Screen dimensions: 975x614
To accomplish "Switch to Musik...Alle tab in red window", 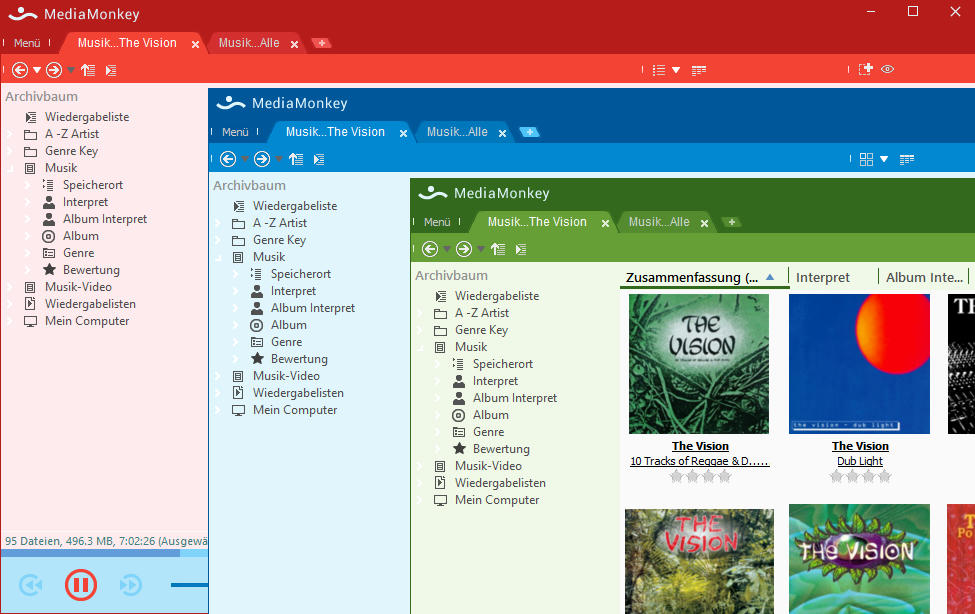I will [249, 43].
